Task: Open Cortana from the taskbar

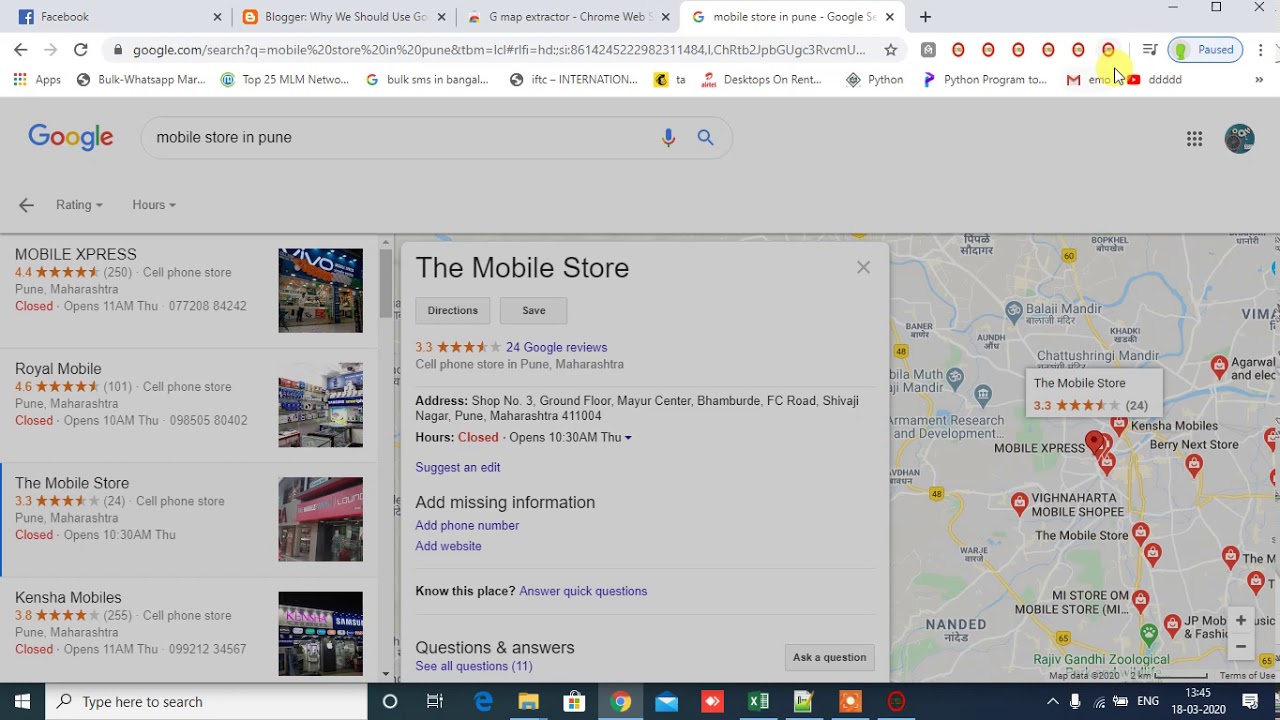Action: click(390, 702)
